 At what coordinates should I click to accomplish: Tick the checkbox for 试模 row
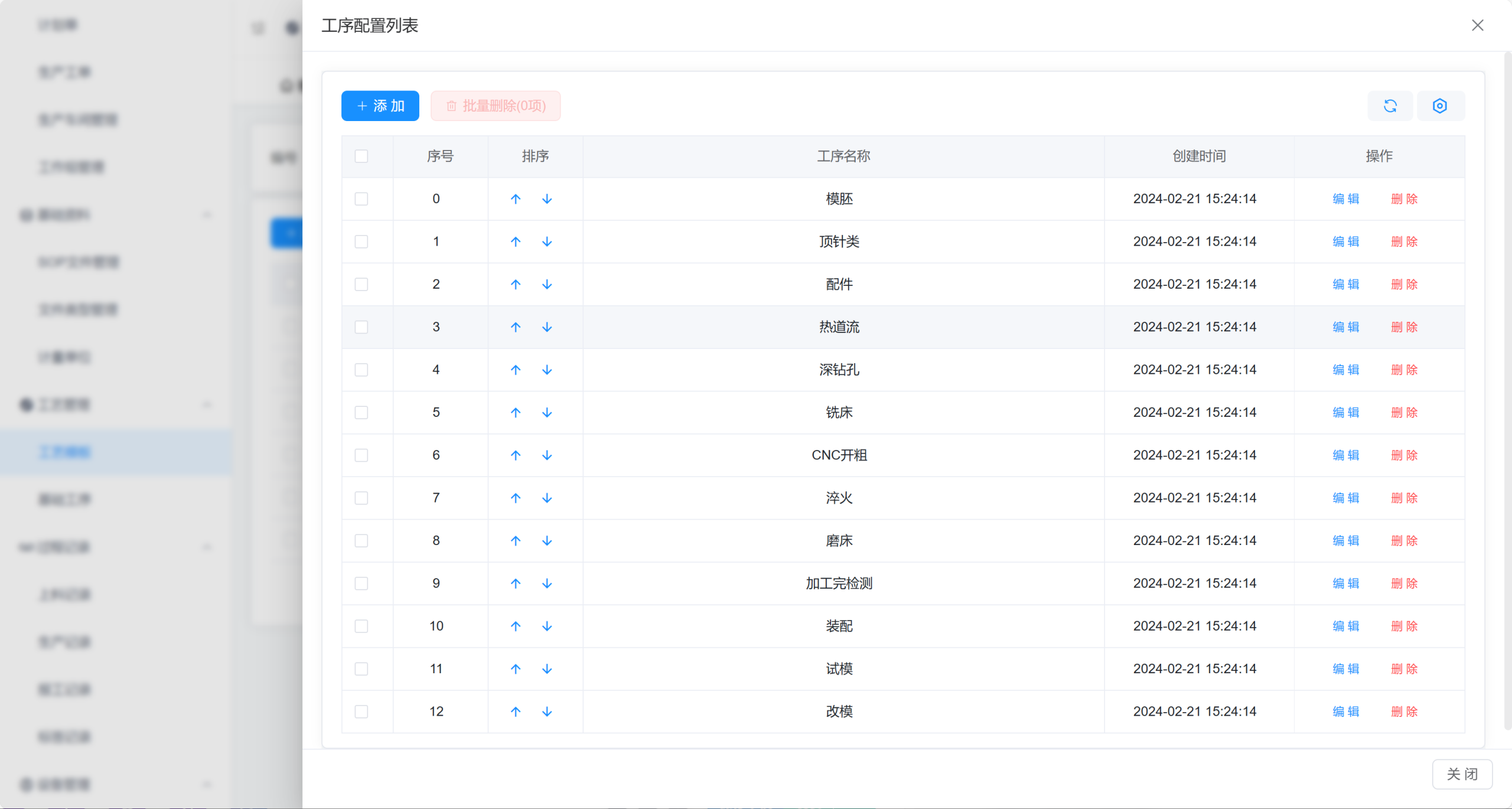361,669
